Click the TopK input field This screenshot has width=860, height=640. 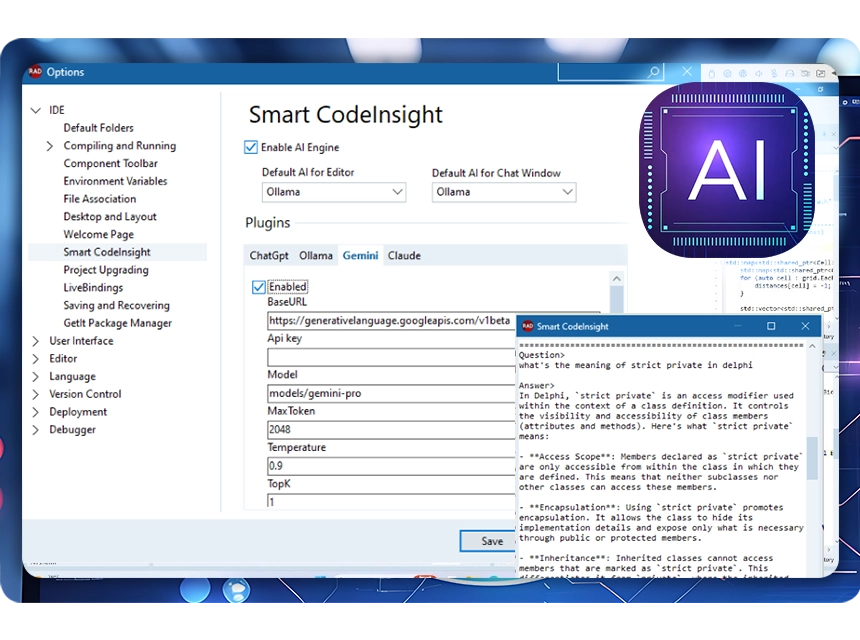392,501
